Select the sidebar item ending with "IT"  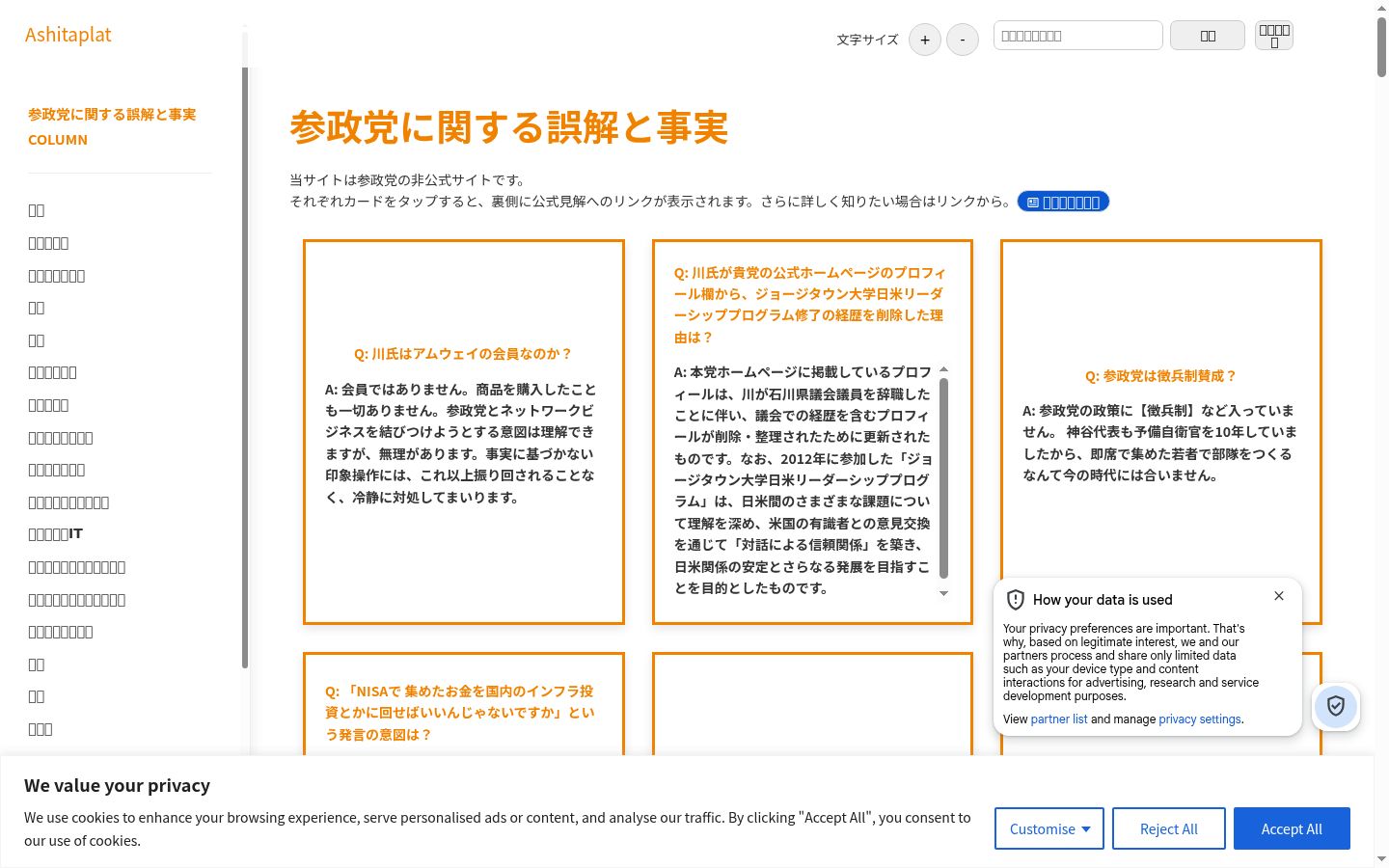click(56, 533)
